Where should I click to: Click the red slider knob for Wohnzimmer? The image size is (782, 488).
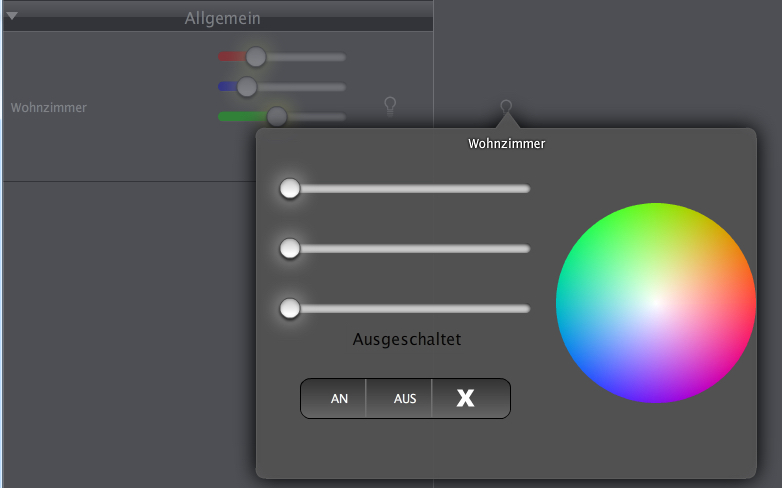pyautogui.click(x=256, y=57)
